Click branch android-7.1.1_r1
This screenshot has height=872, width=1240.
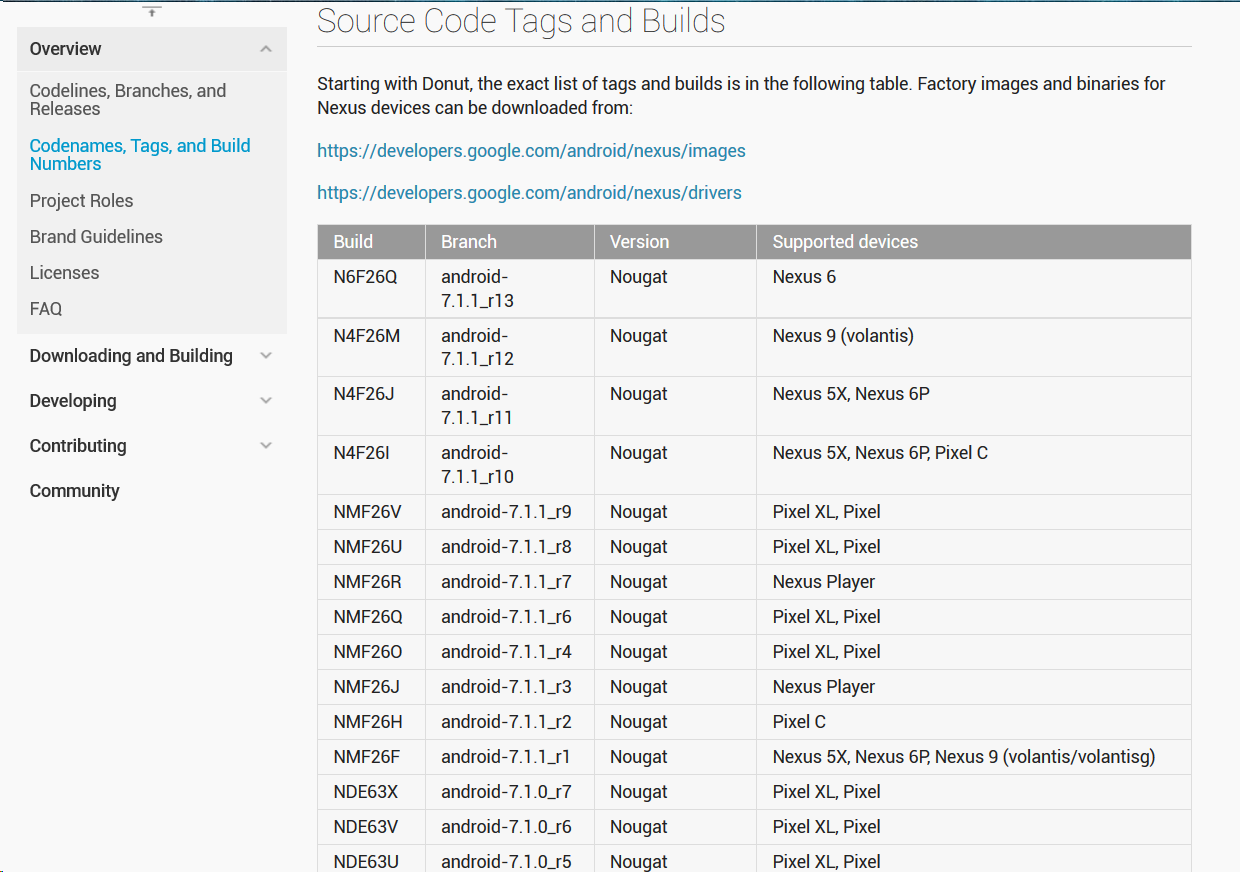pyautogui.click(x=506, y=757)
